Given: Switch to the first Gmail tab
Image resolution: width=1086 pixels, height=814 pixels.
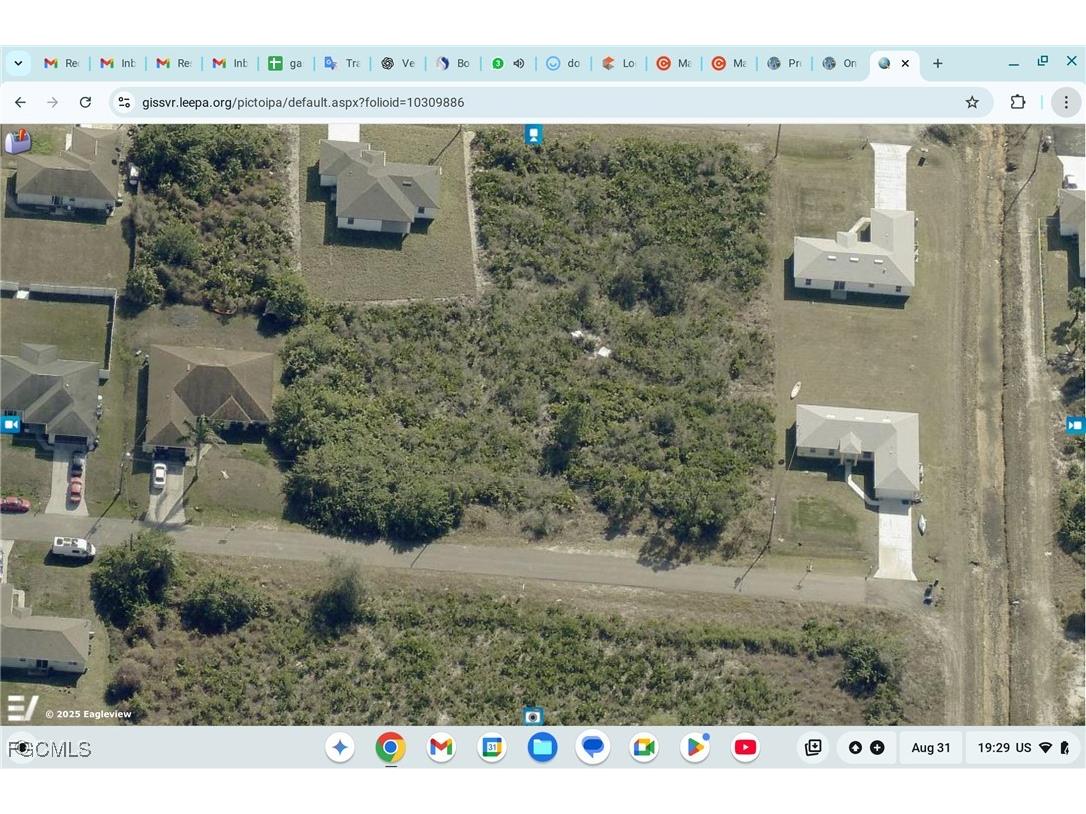Looking at the screenshot, I should pos(61,63).
